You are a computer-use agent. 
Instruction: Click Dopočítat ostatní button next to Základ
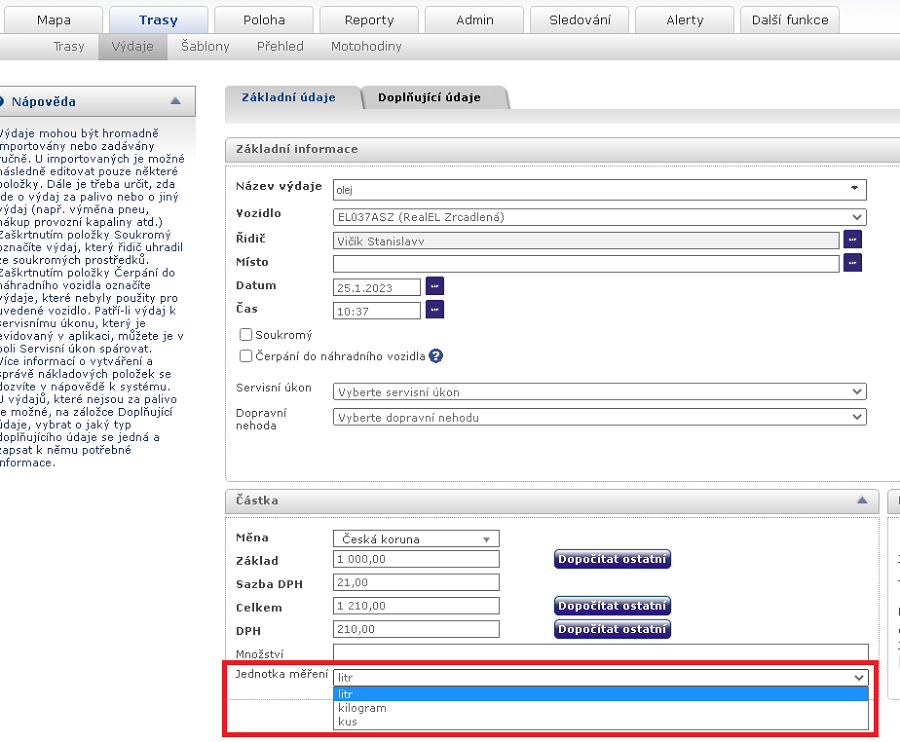point(612,560)
